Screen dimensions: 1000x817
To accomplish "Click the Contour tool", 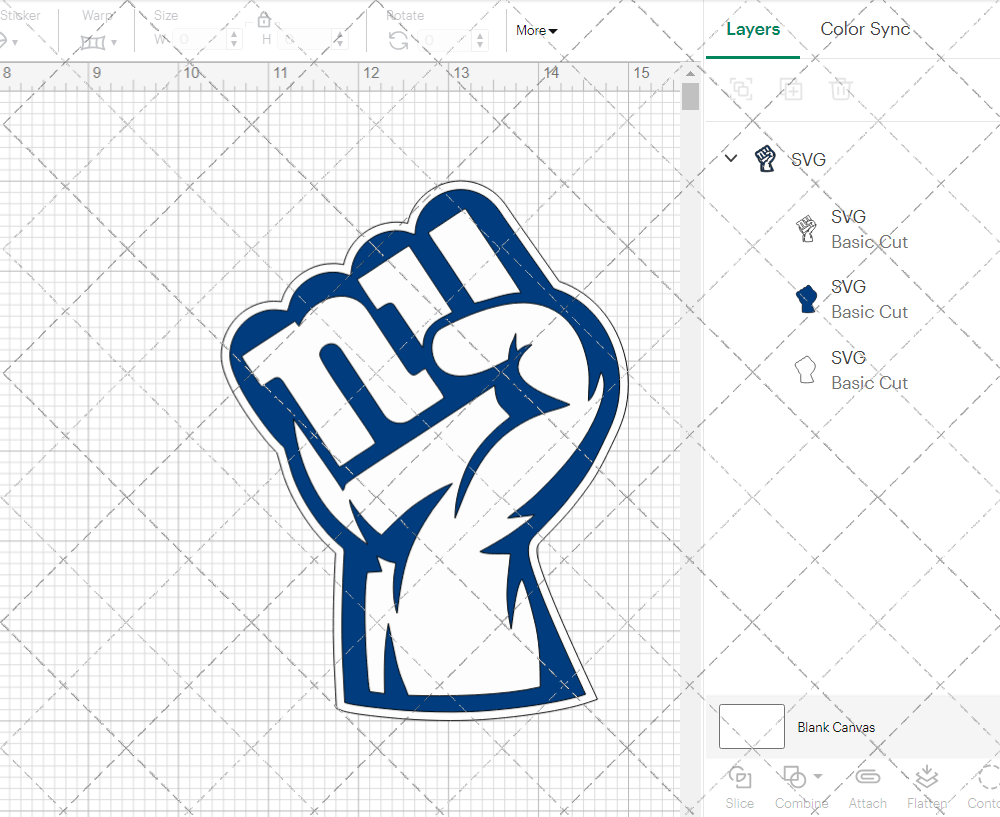I will coord(985,788).
